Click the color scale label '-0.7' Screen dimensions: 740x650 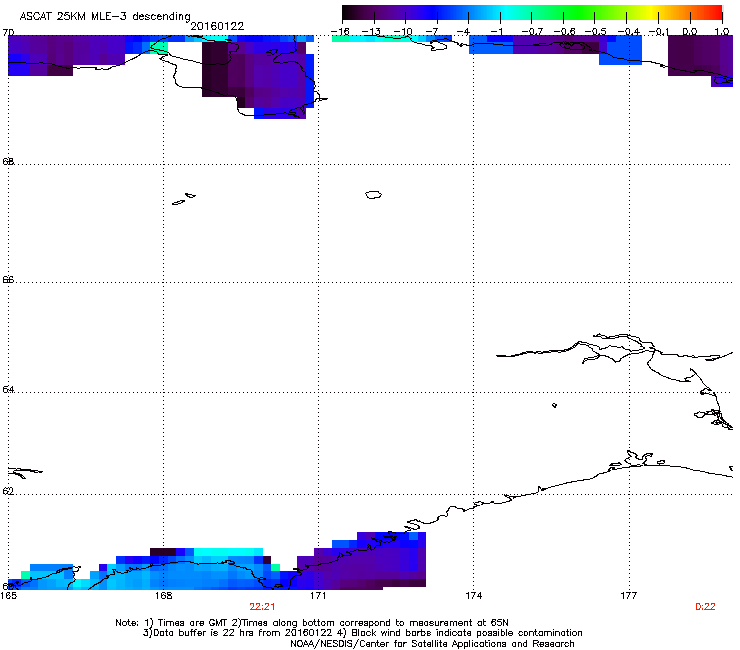tap(532, 32)
